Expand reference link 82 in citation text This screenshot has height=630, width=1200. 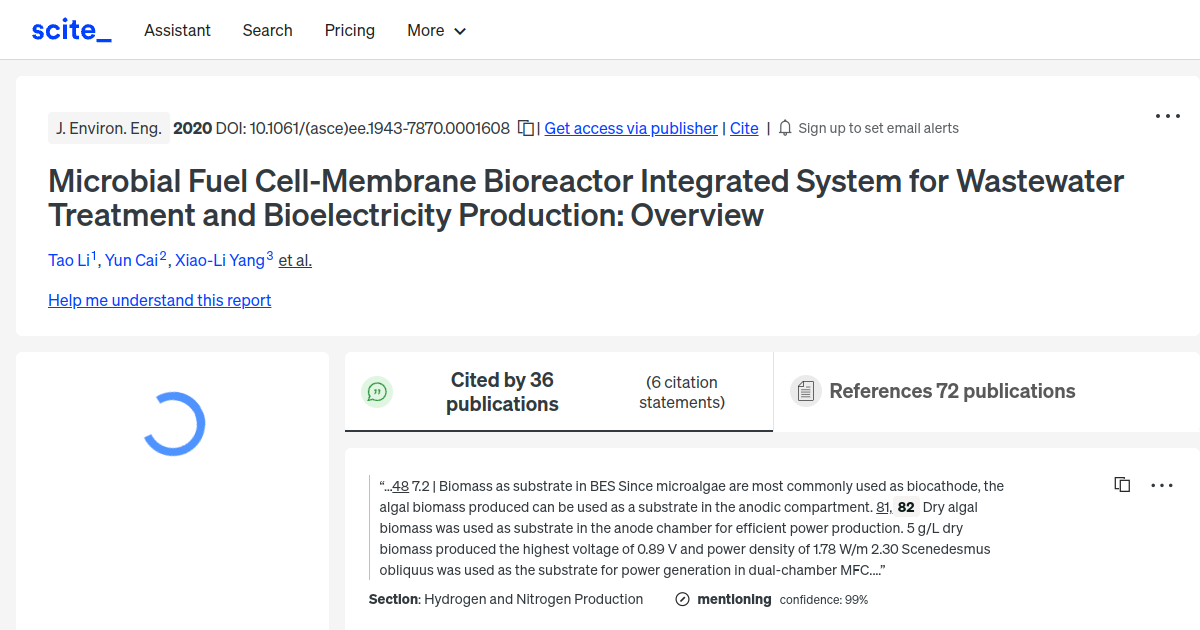905,507
